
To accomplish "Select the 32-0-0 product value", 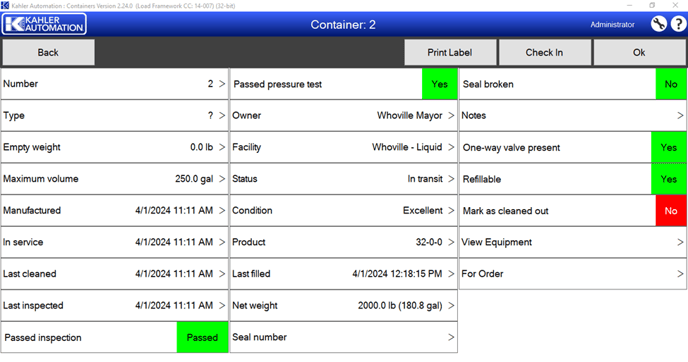I will 429,242.
